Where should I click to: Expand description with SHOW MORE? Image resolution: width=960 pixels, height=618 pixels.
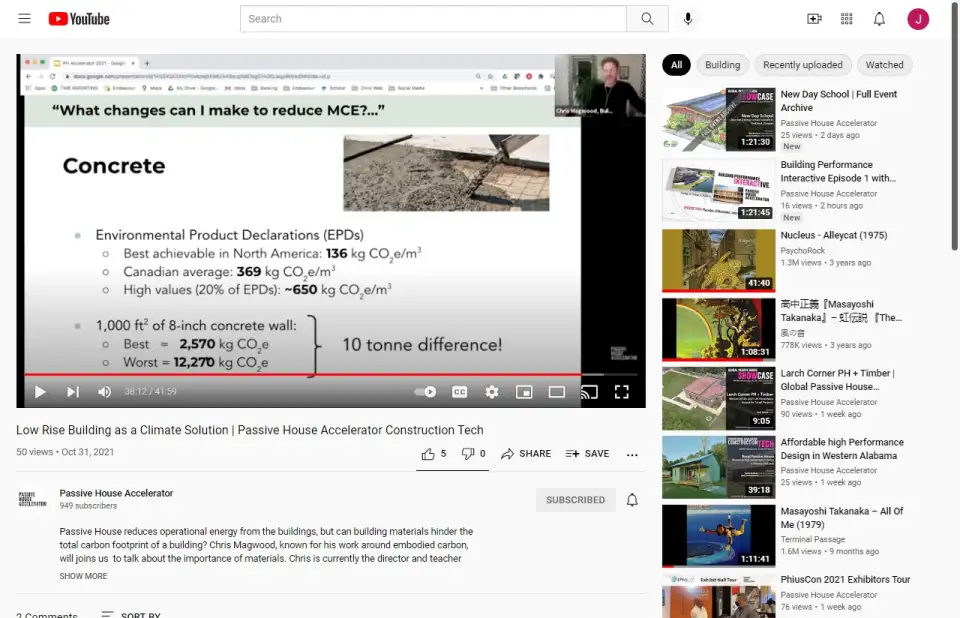83,576
